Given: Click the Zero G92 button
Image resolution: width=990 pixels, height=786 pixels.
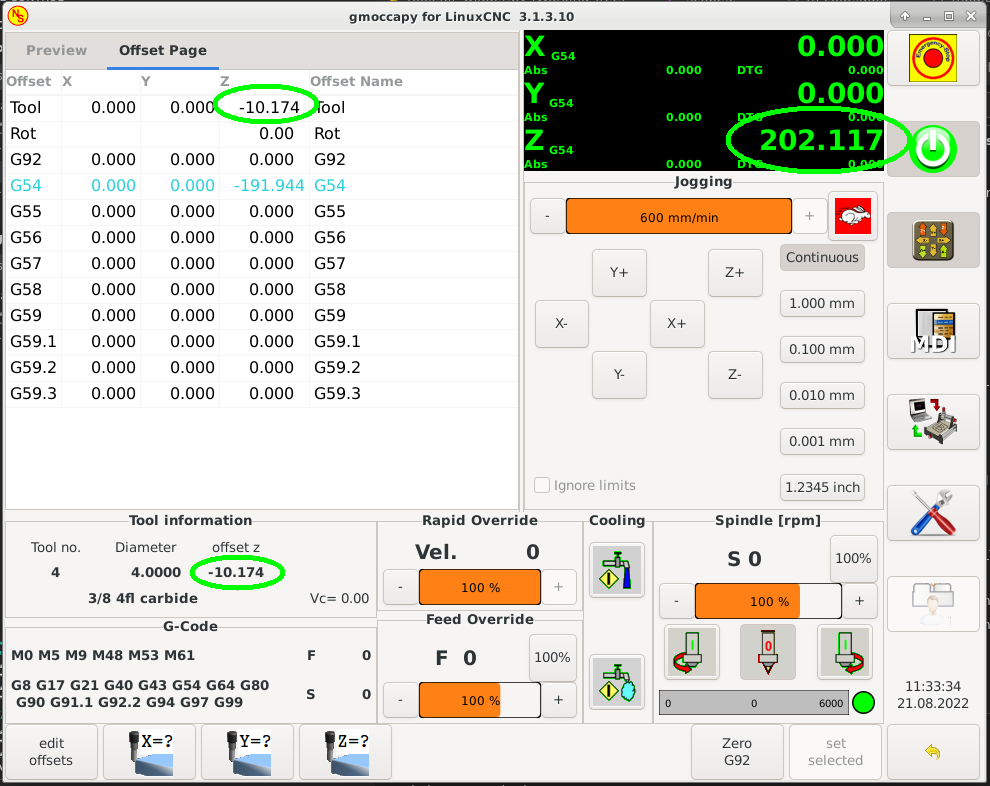Looking at the screenshot, I should (737, 751).
